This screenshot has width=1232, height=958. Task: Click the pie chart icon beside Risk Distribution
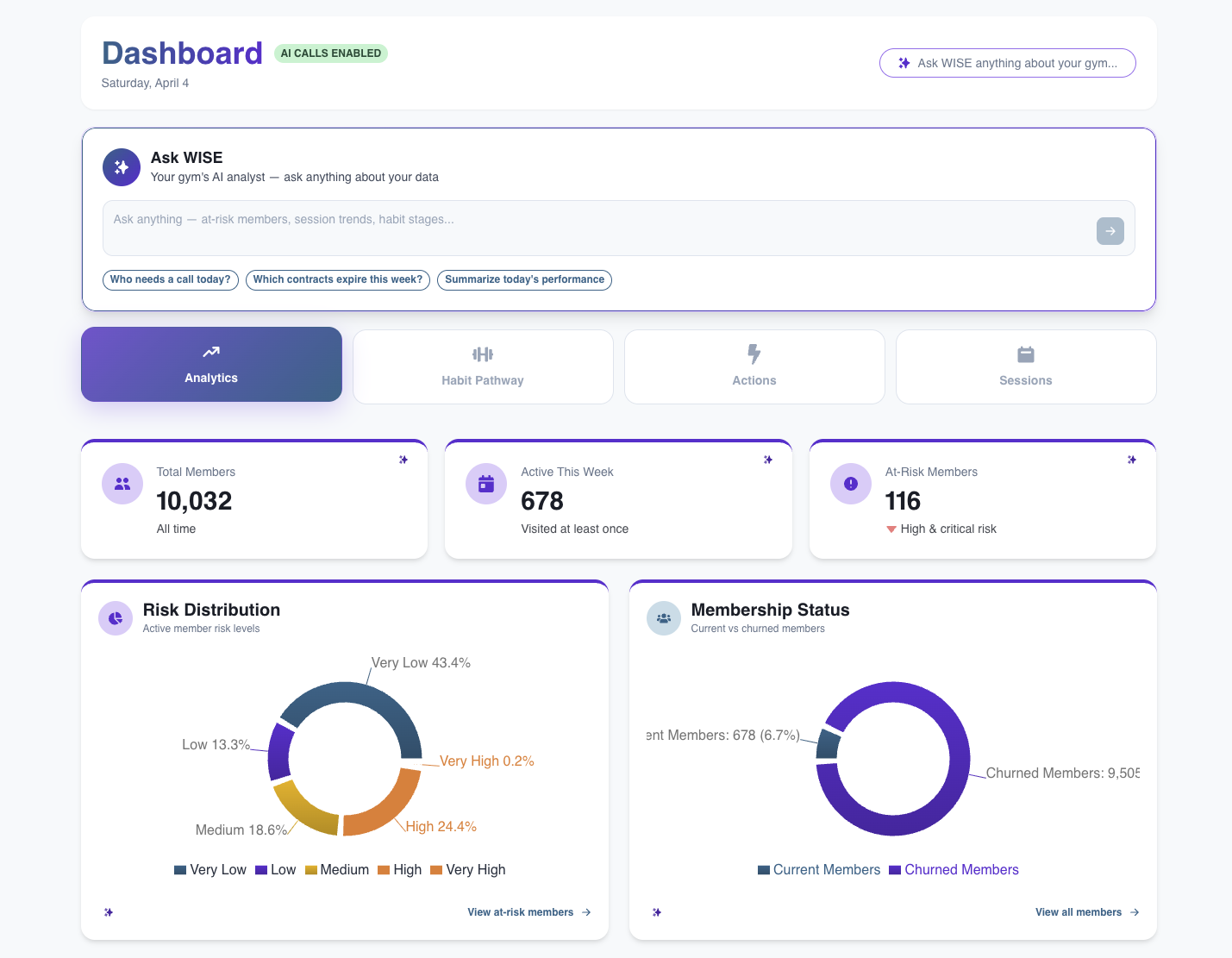(116, 618)
